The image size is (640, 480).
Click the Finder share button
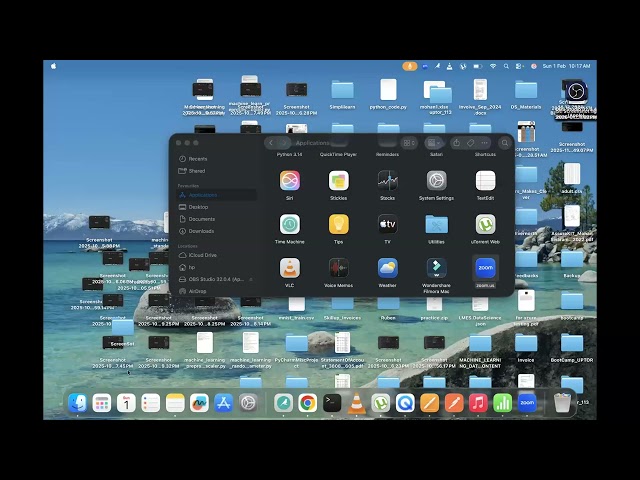pos(457,143)
